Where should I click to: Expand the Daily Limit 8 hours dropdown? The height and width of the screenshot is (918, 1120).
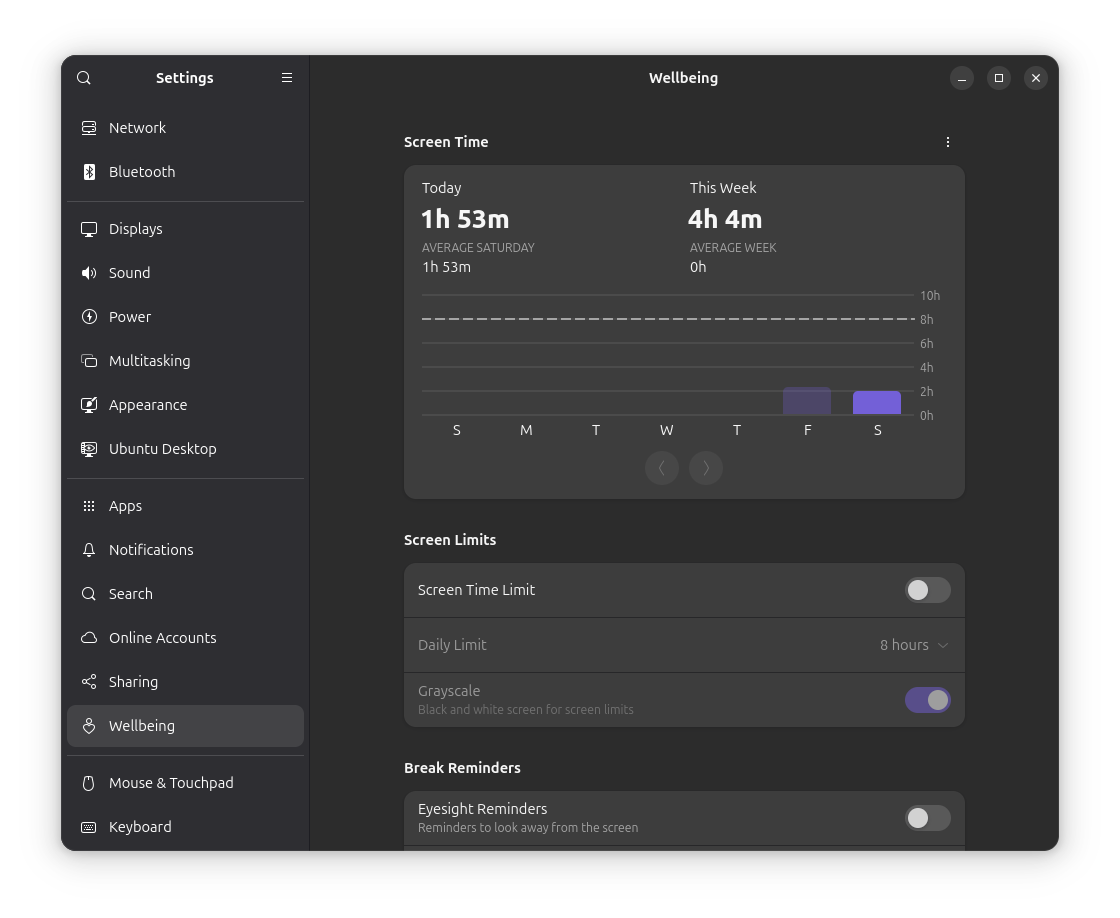pyautogui.click(x=914, y=645)
